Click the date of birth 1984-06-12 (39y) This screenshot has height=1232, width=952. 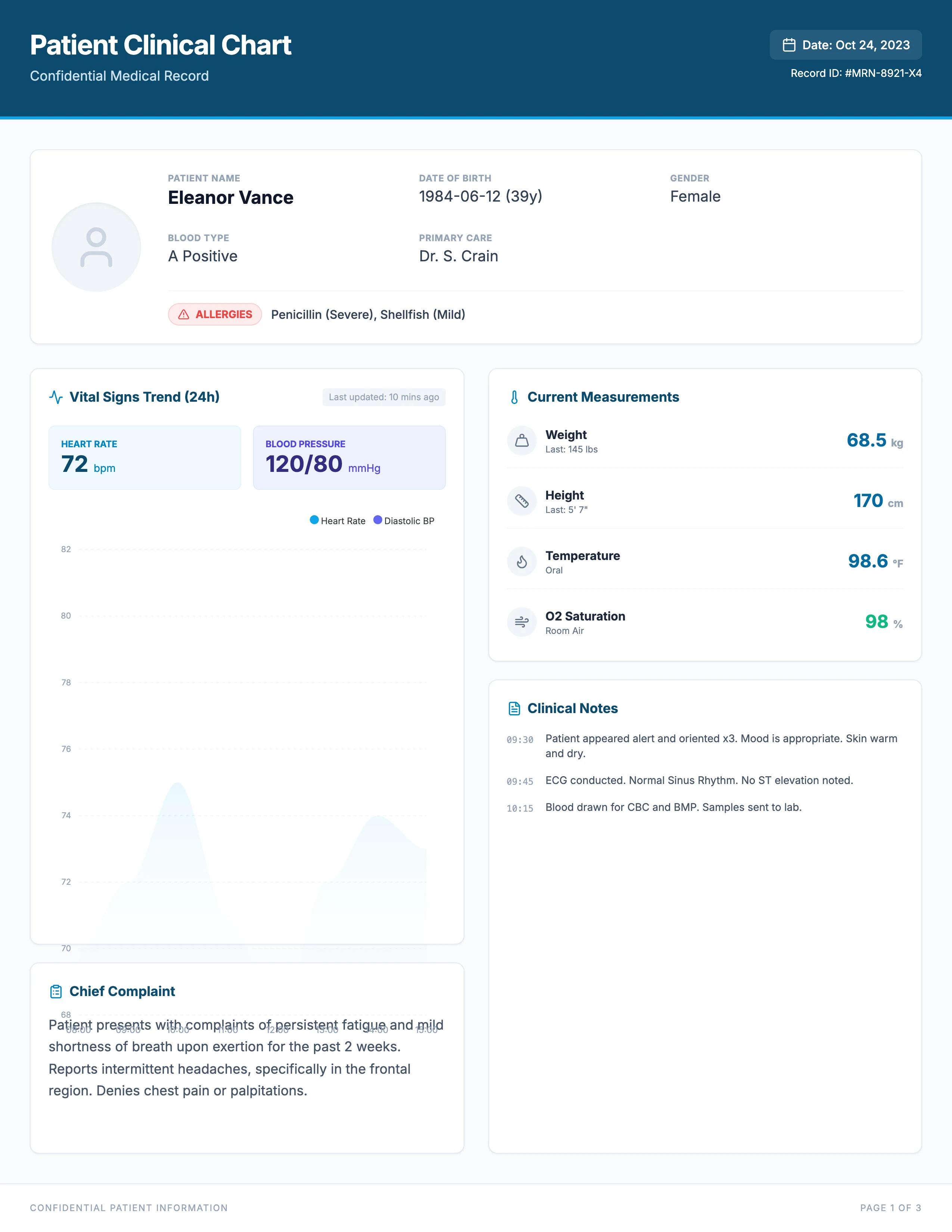pos(480,196)
